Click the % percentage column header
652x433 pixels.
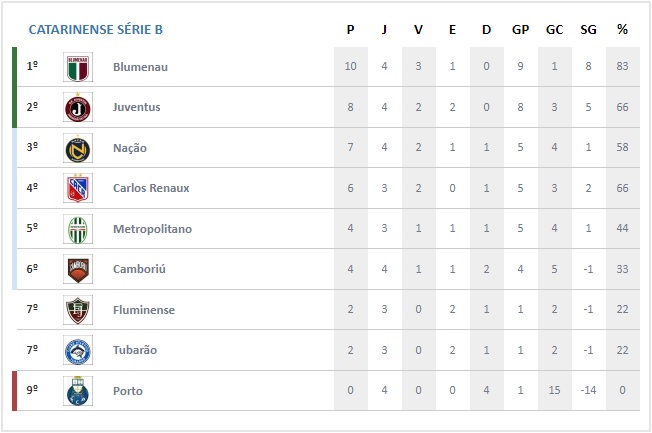(622, 30)
